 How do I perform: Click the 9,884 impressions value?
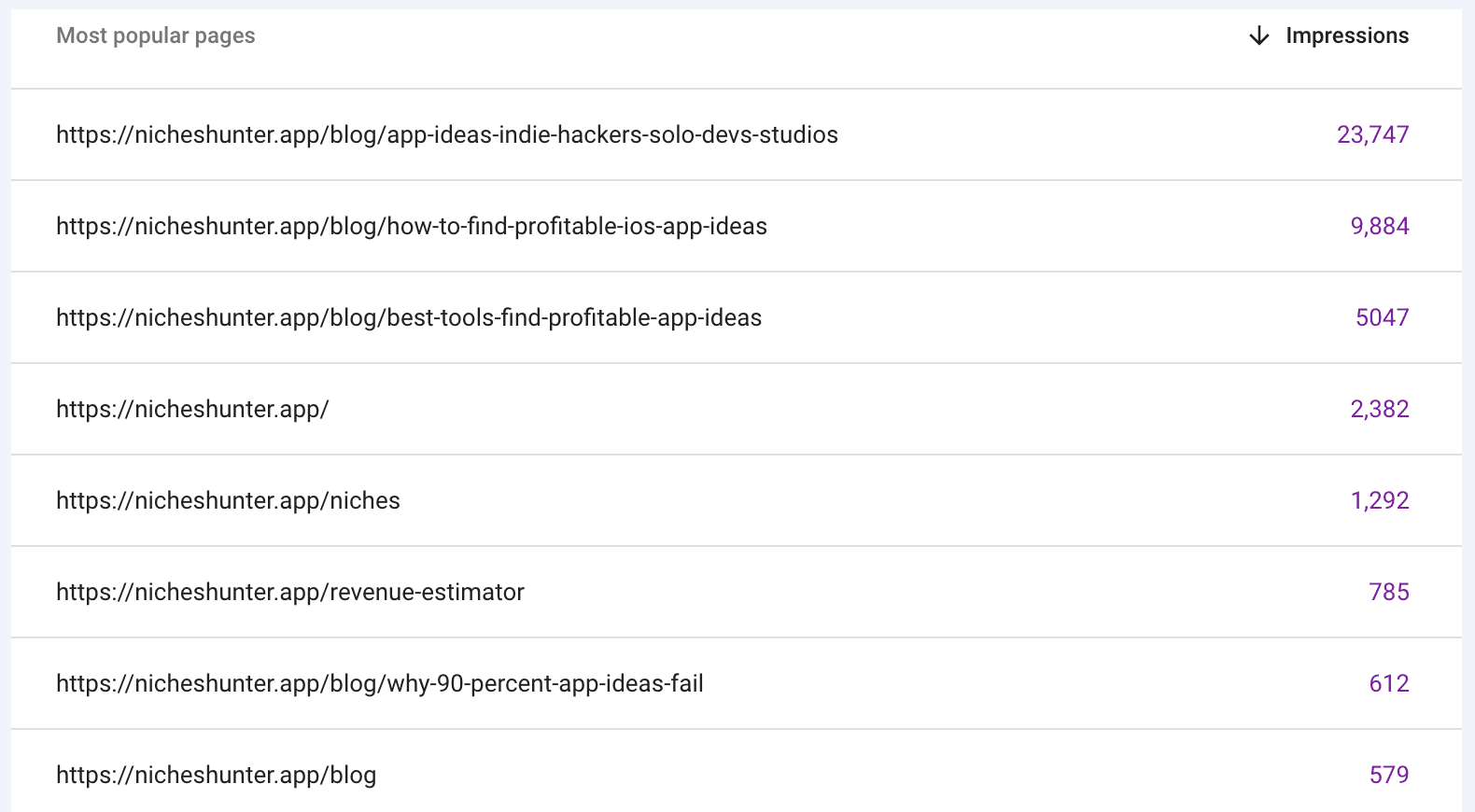pyautogui.click(x=1380, y=226)
